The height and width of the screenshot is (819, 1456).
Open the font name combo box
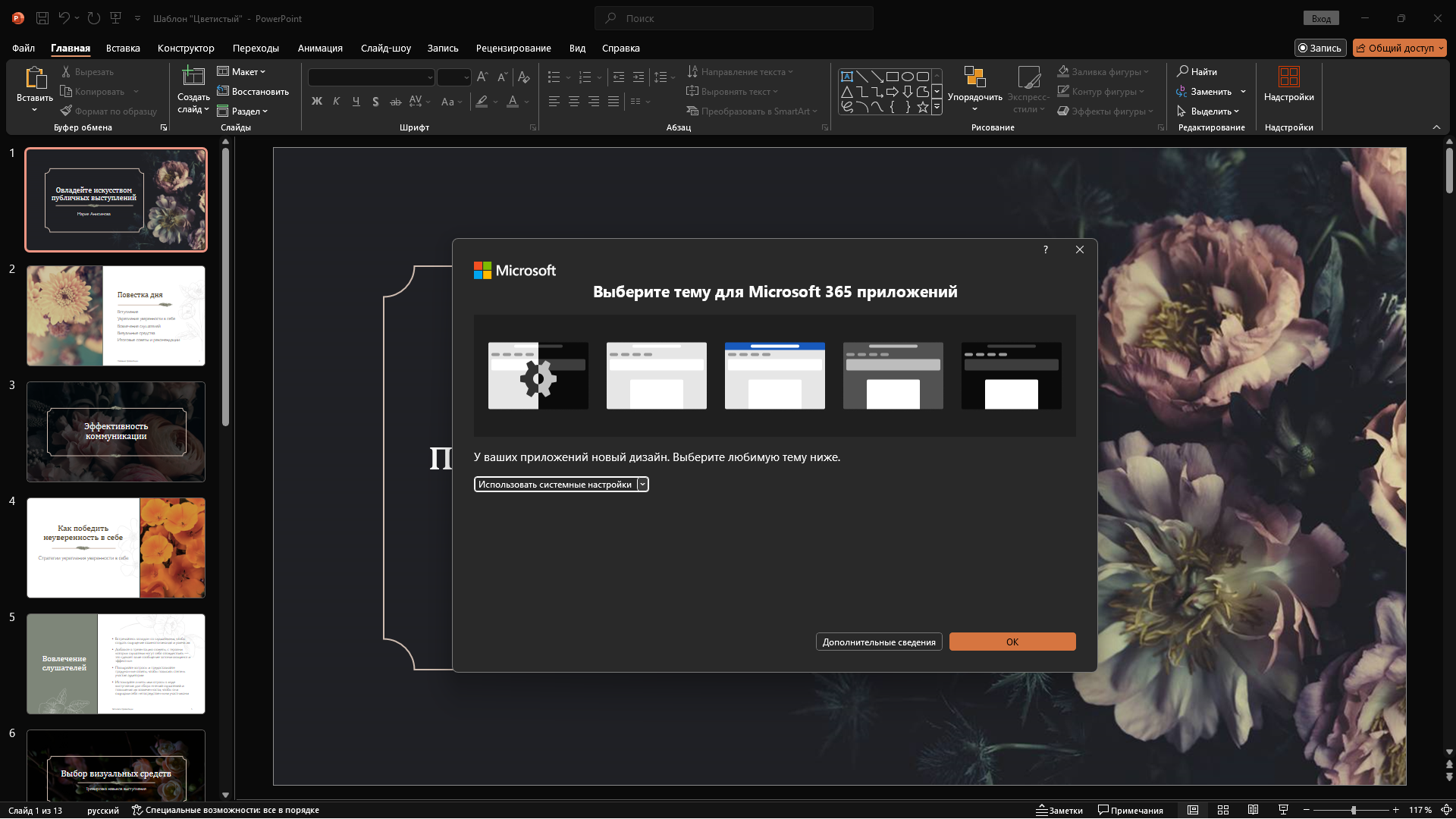(372, 77)
